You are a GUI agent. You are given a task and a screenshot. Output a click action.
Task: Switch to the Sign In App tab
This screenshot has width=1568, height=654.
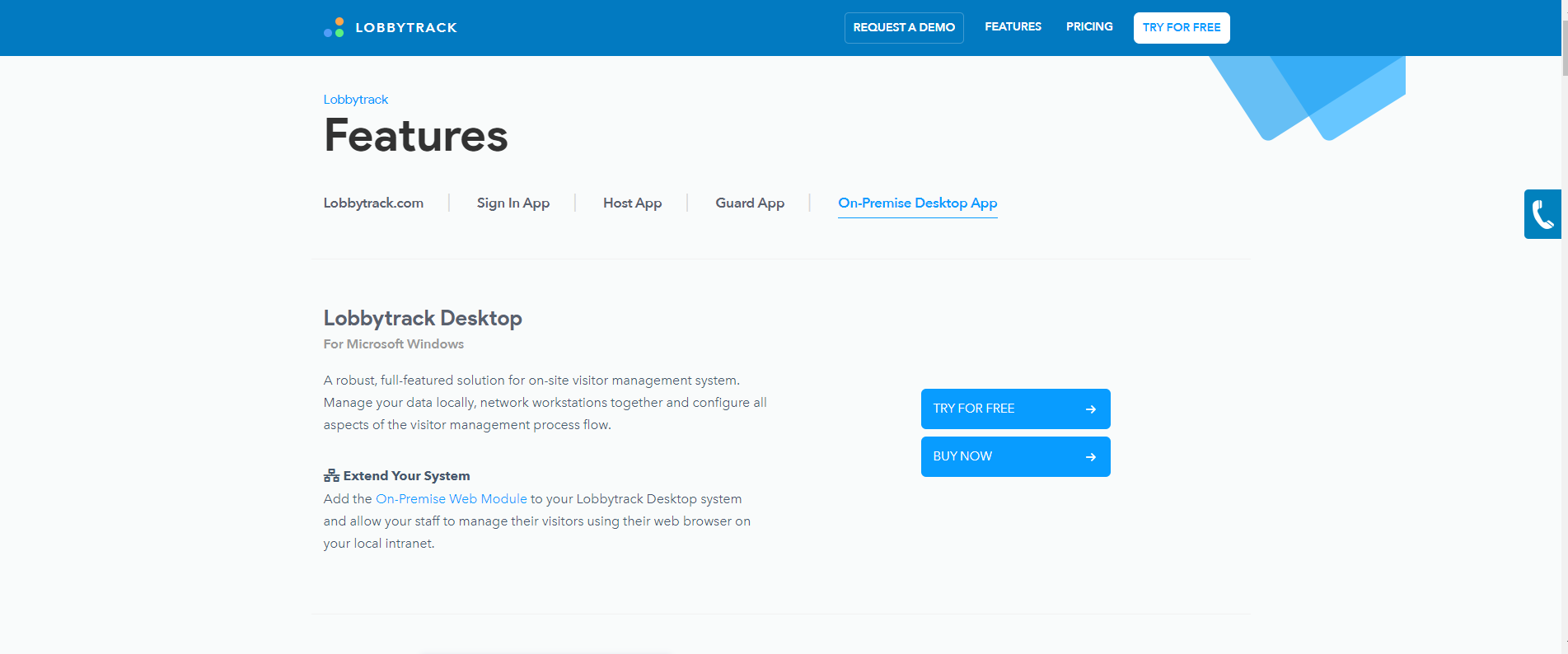[x=513, y=203]
